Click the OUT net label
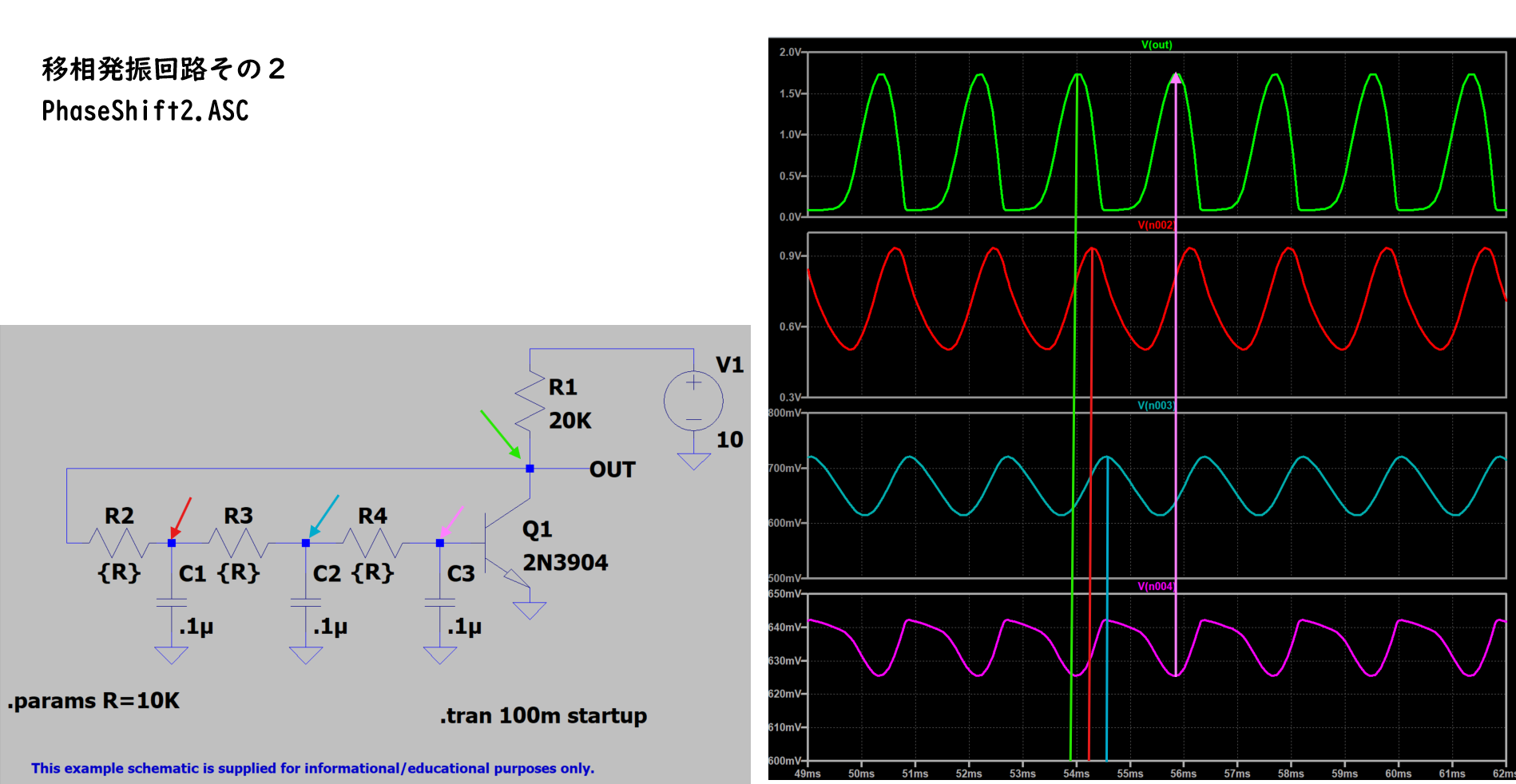This screenshot has height=784, width=1516. point(612,469)
